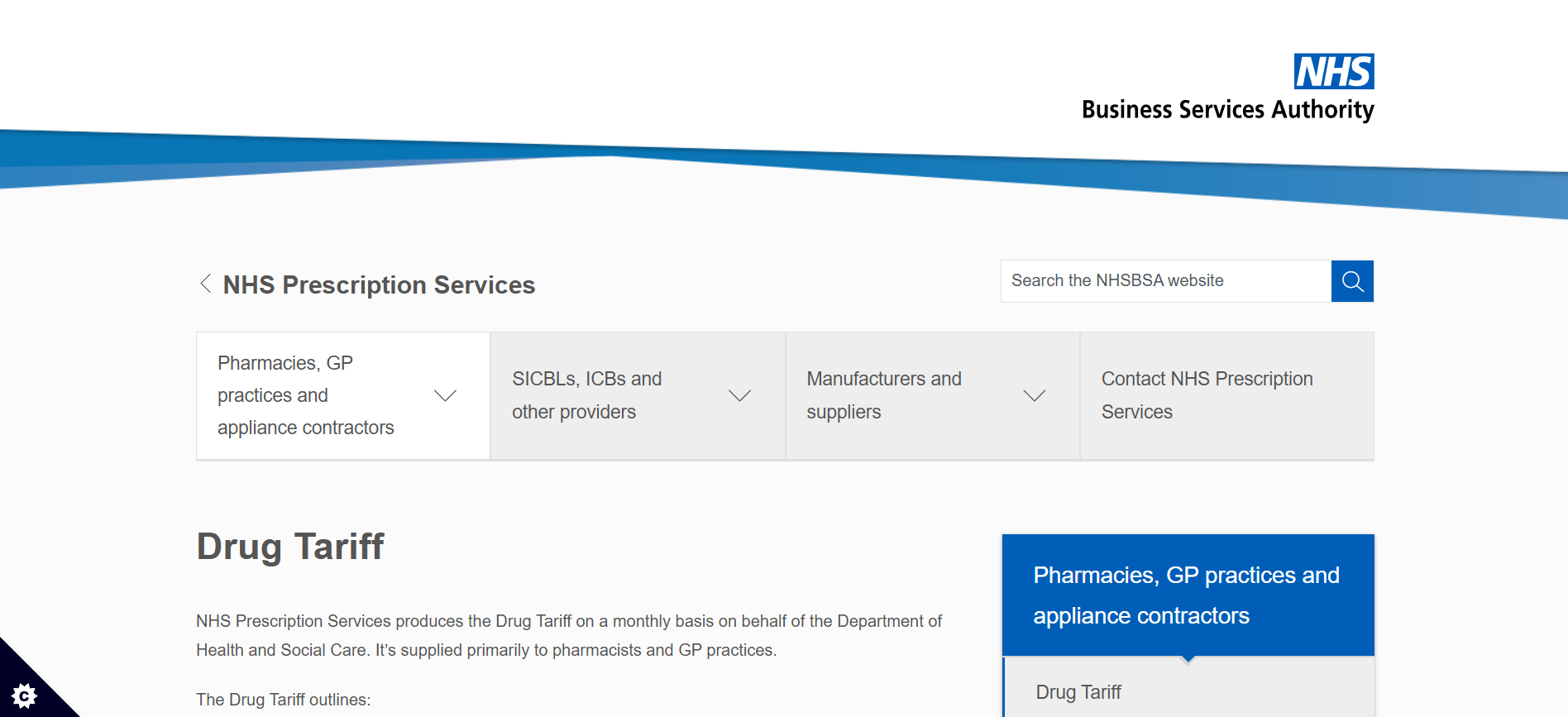Click the Drug Tariff introduction paragraph
This screenshot has height=717, width=1568.
(569, 635)
